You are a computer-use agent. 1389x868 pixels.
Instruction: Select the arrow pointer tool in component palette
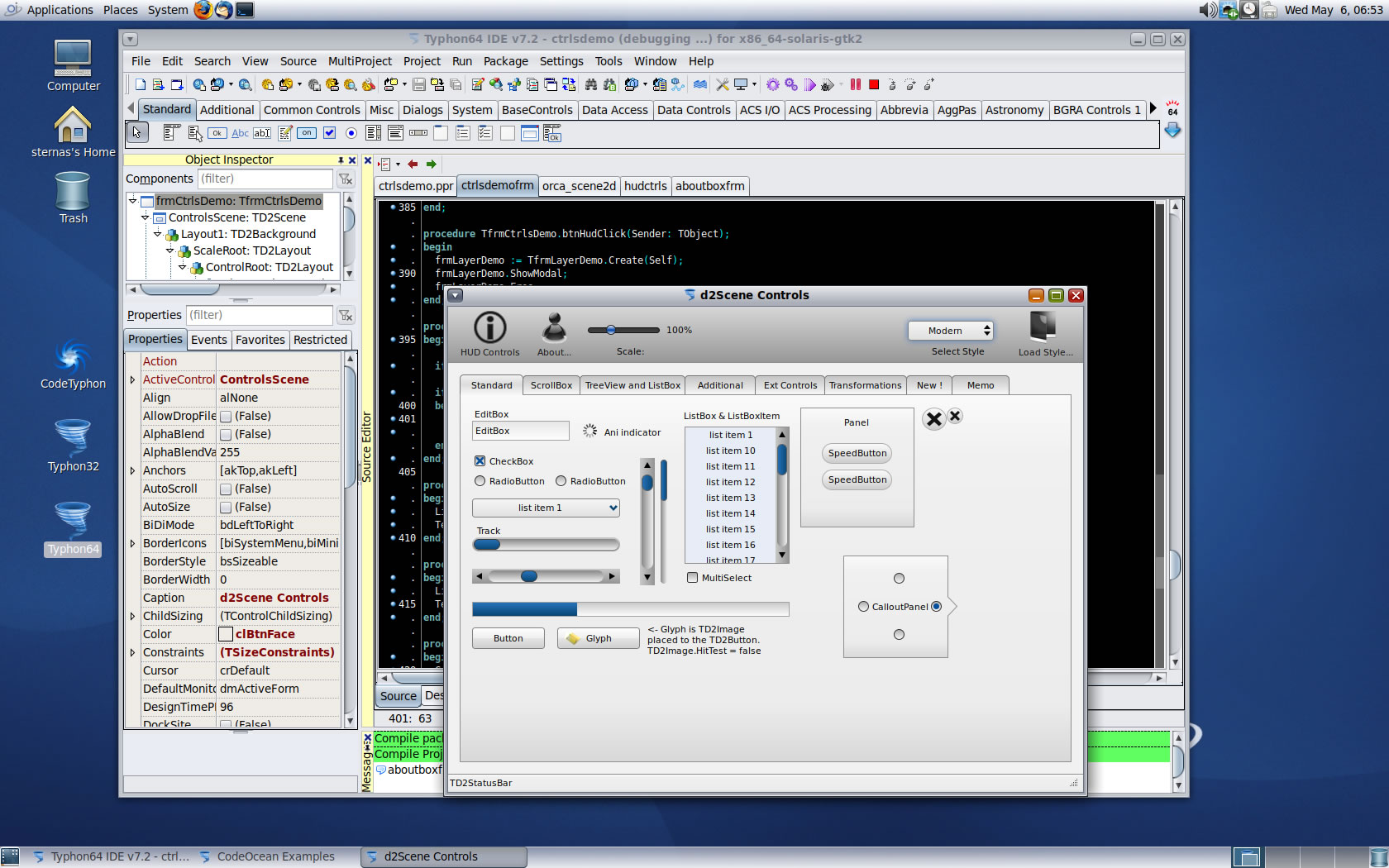[137, 132]
